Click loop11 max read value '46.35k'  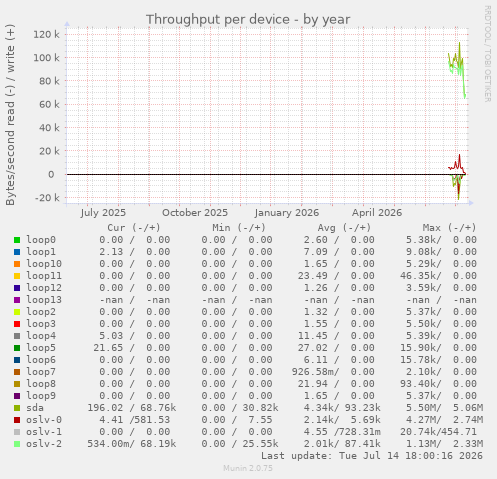tap(421, 276)
